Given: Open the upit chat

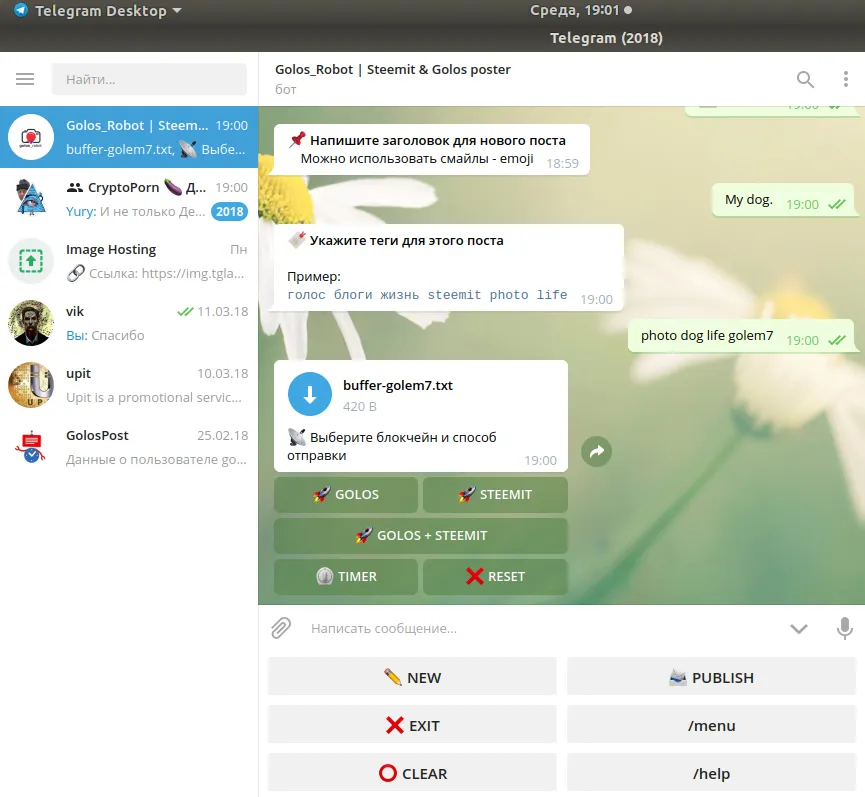Looking at the screenshot, I should [x=129, y=385].
